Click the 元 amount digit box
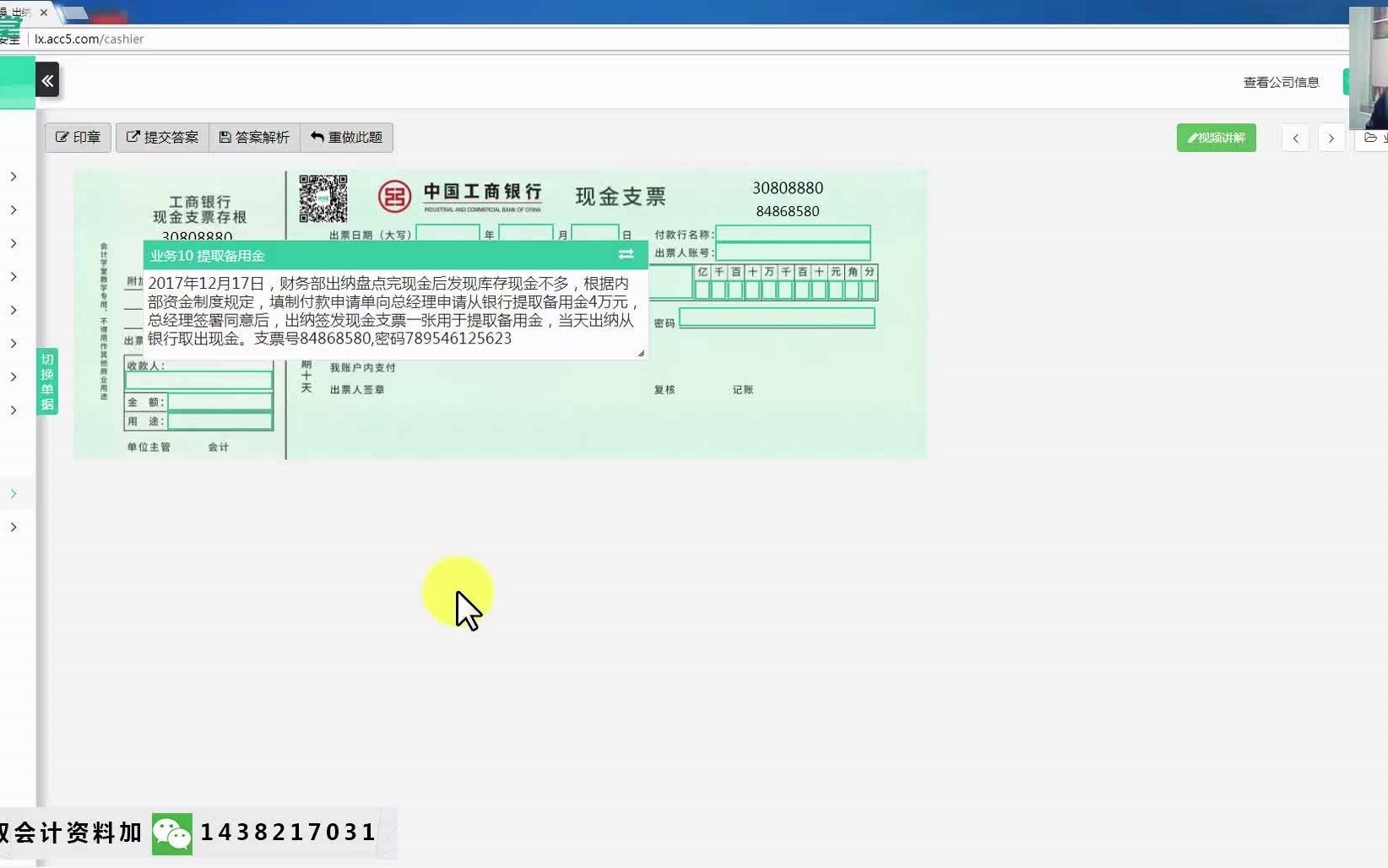 (x=835, y=290)
